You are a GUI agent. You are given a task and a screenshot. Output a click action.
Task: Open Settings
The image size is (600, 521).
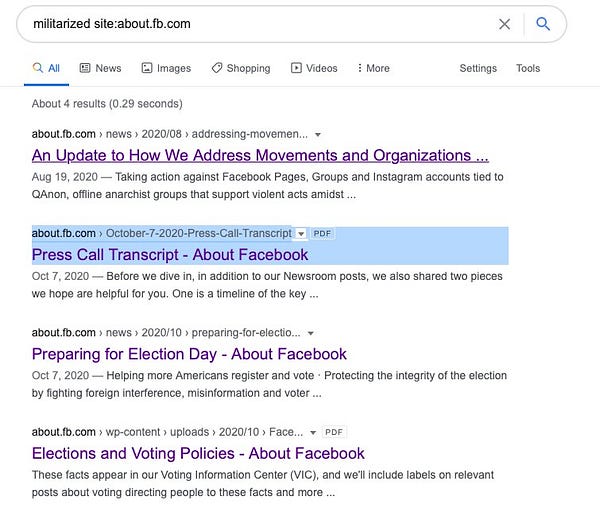478,68
